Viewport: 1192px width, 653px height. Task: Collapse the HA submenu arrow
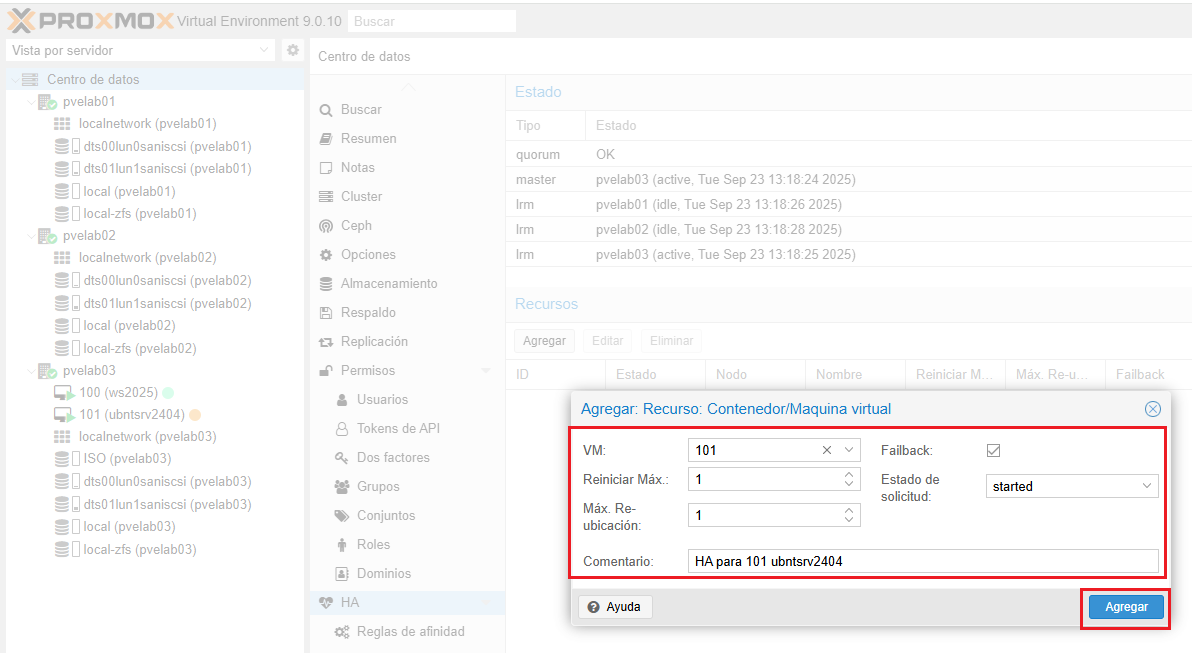click(x=486, y=603)
